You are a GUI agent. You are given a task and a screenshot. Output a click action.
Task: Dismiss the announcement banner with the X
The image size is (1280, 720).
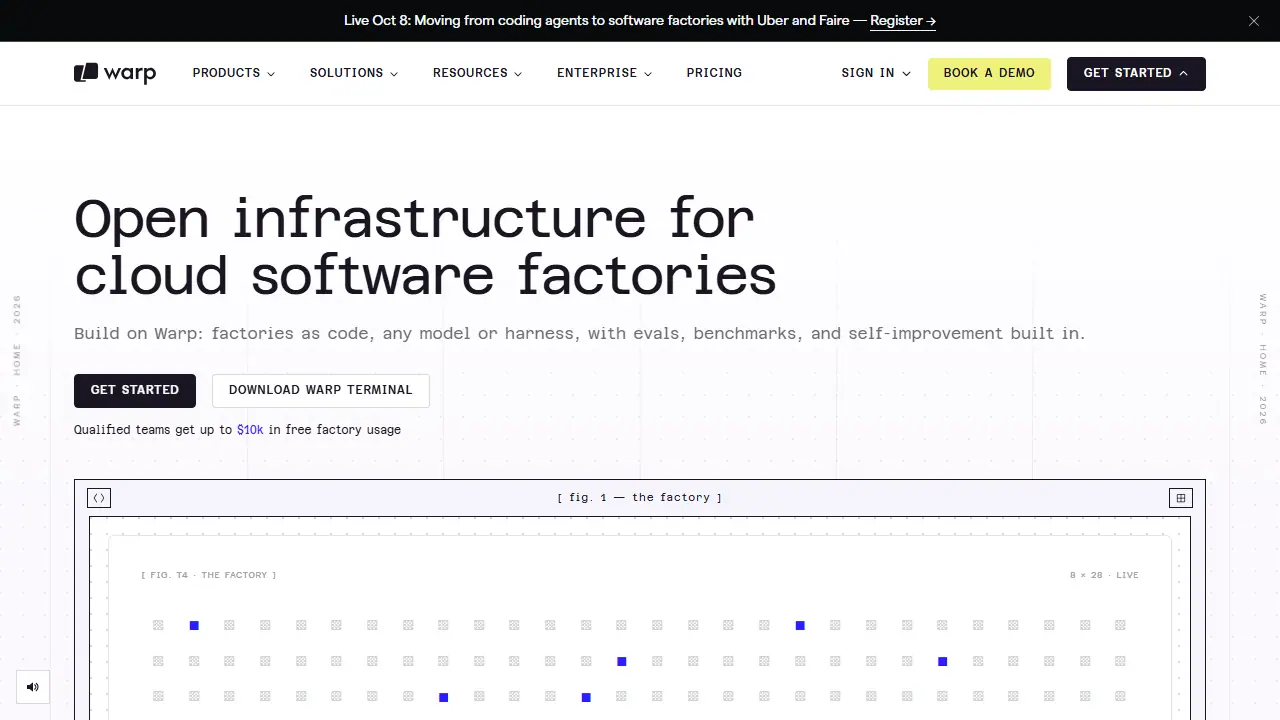point(1254,21)
